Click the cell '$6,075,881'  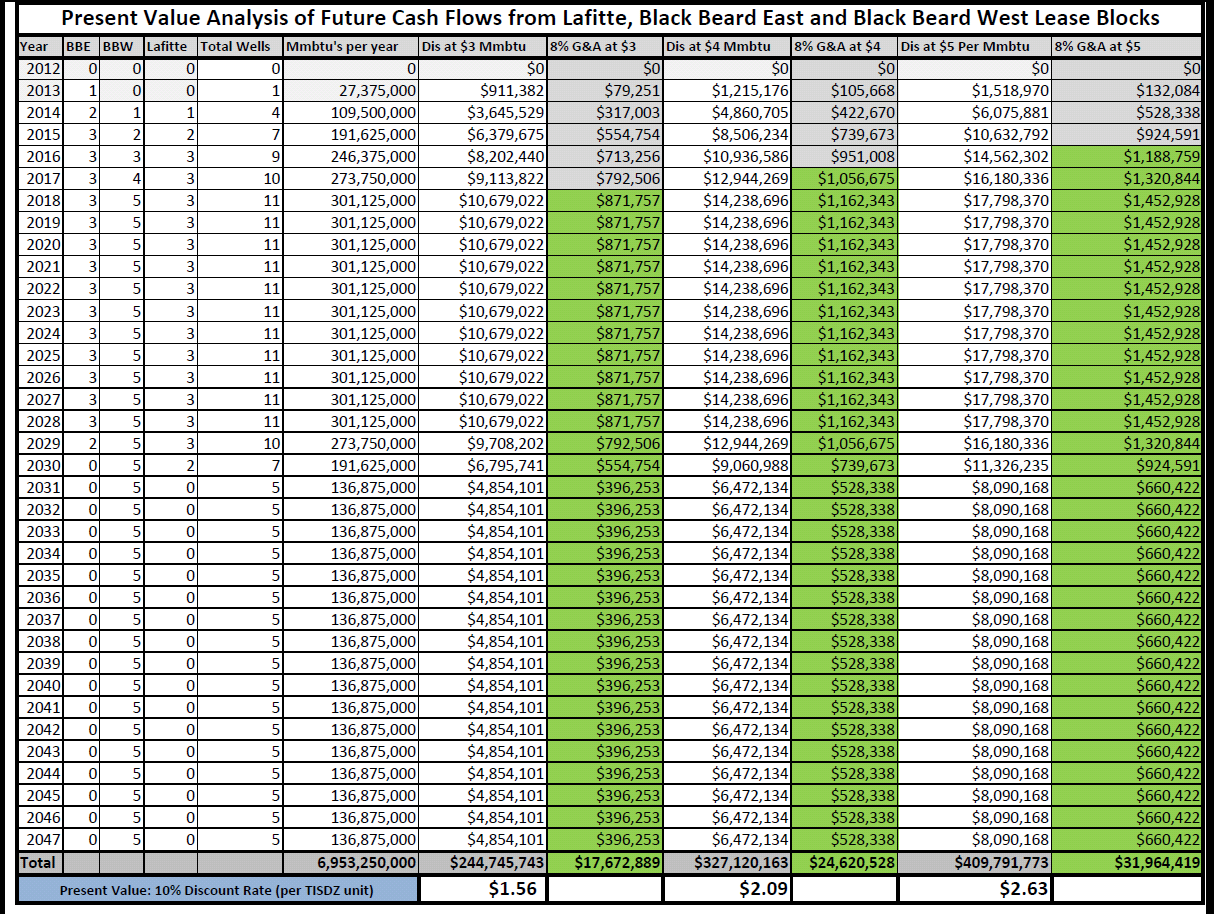975,113
